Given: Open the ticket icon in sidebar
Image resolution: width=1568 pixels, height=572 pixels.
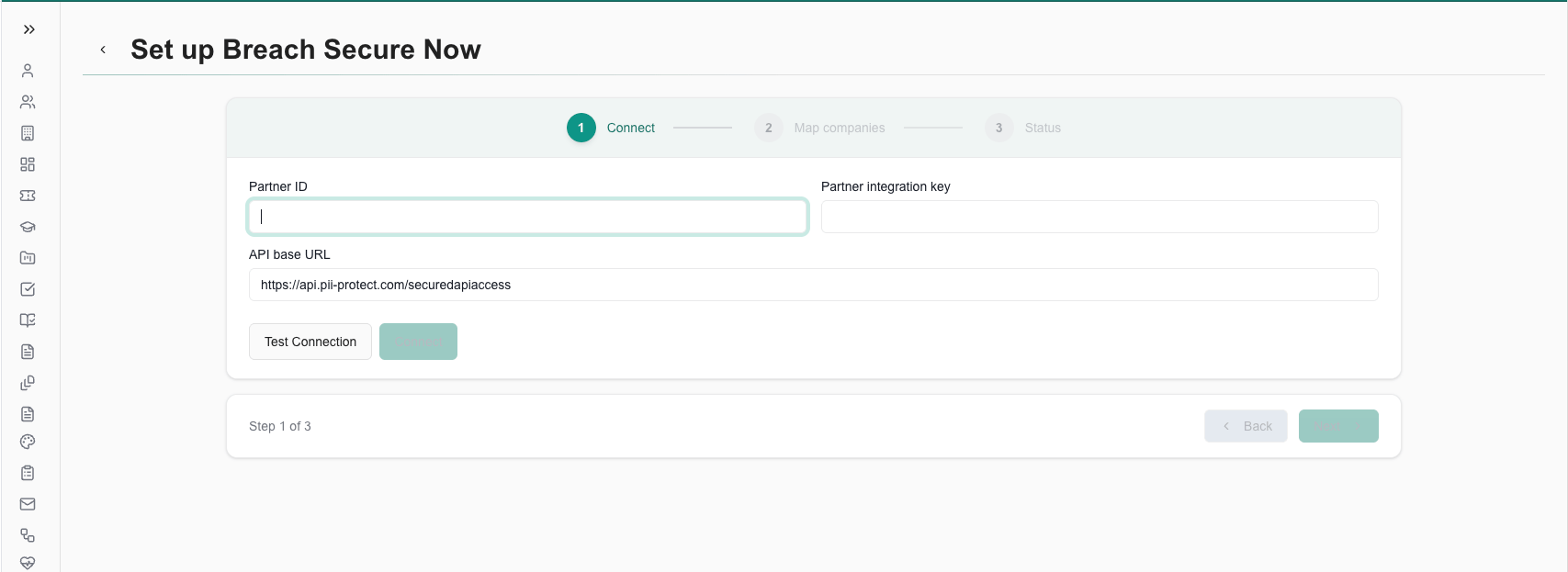Looking at the screenshot, I should [28, 196].
